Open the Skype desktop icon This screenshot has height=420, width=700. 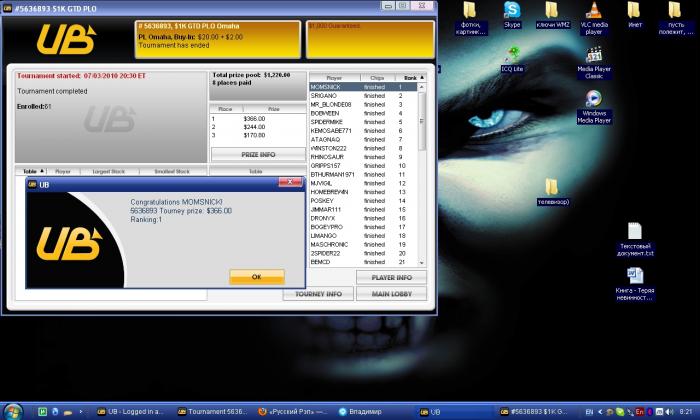point(512,15)
